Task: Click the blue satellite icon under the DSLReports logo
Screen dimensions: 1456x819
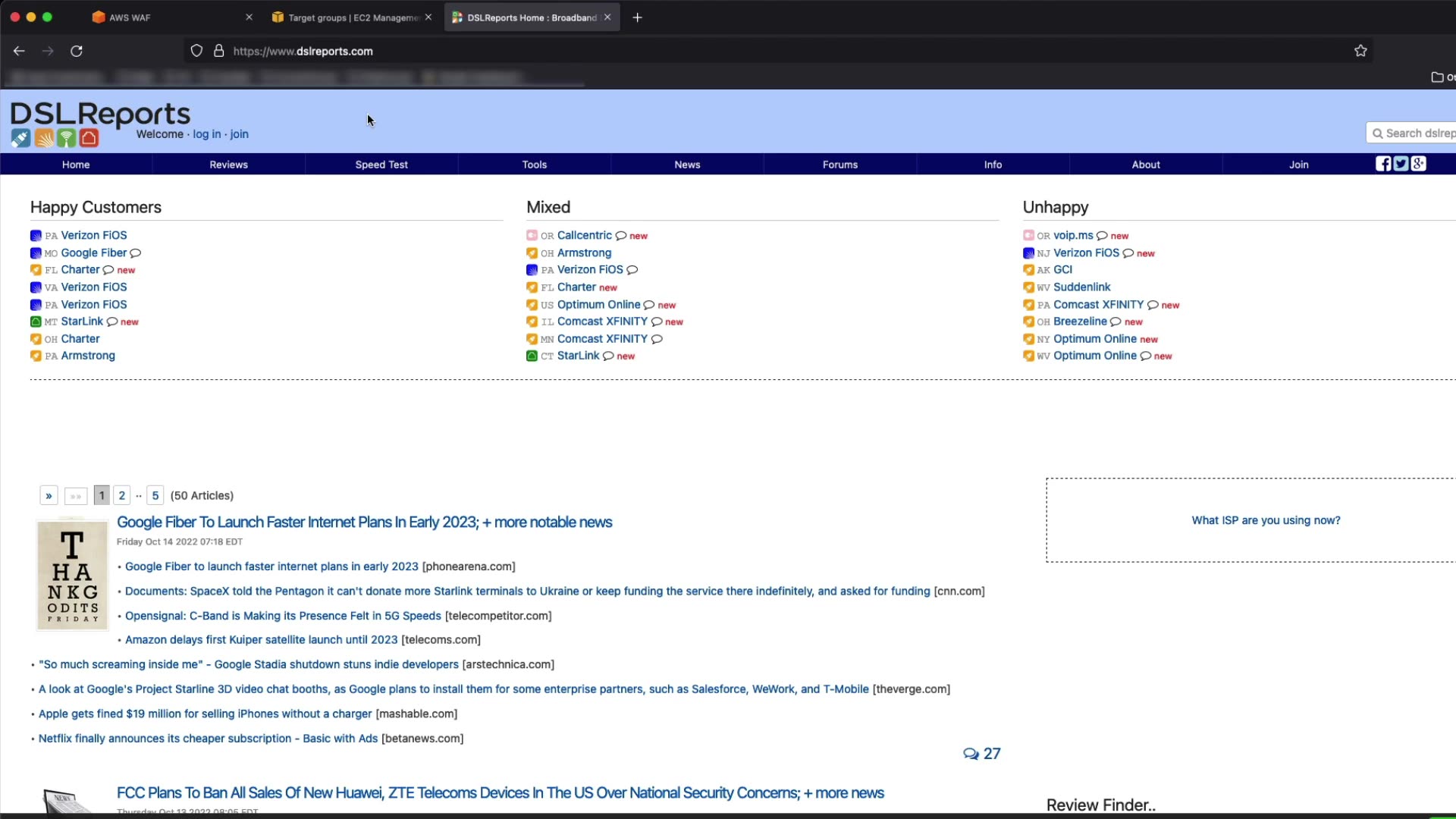Action: click(x=20, y=138)
